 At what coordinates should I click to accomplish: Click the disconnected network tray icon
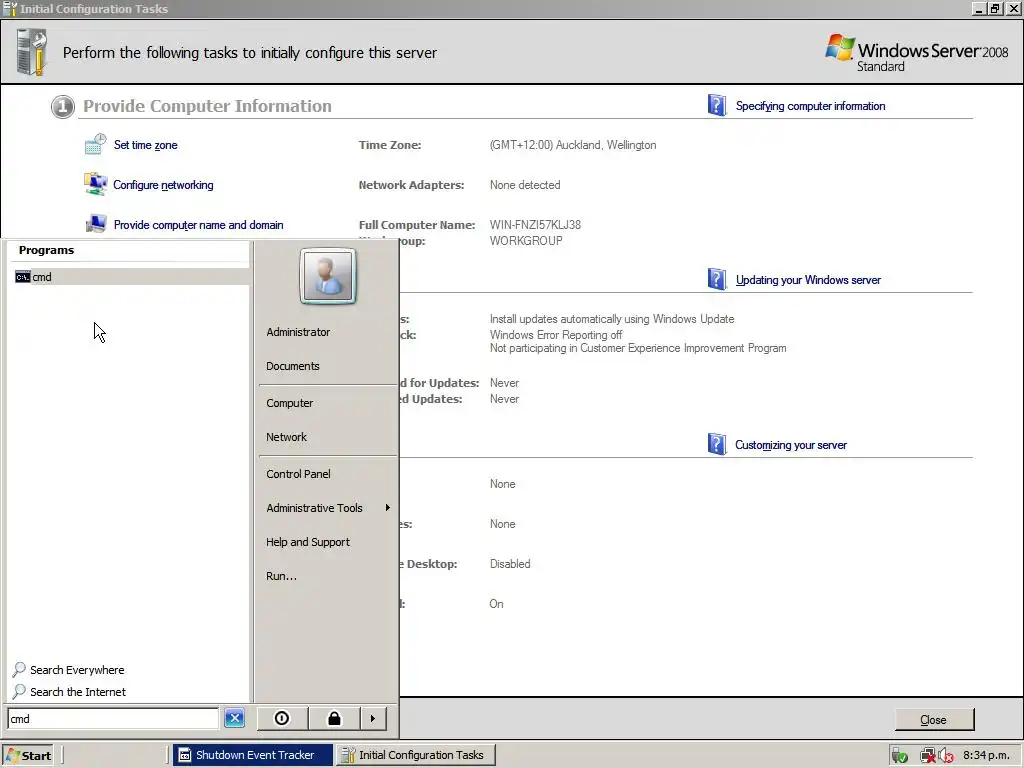point(928,756)
